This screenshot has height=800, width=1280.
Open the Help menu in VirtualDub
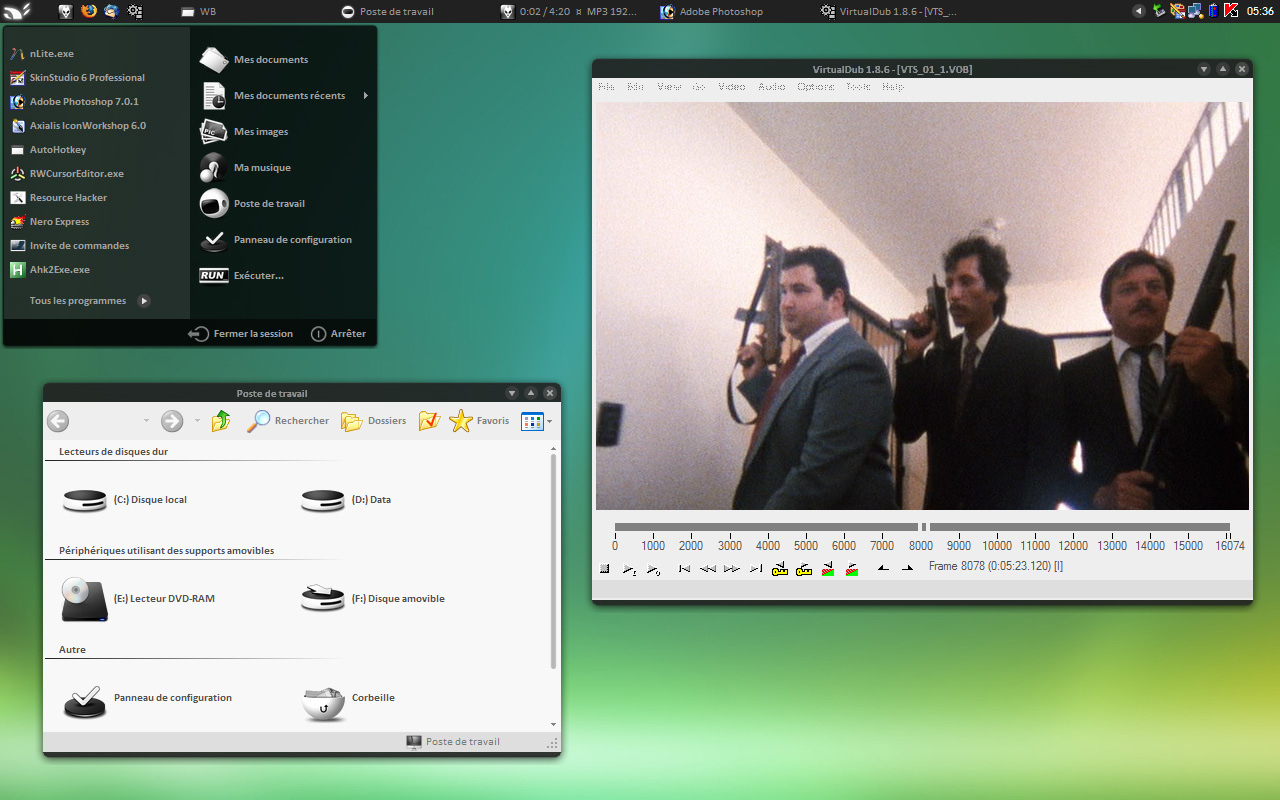coord(893,87)
